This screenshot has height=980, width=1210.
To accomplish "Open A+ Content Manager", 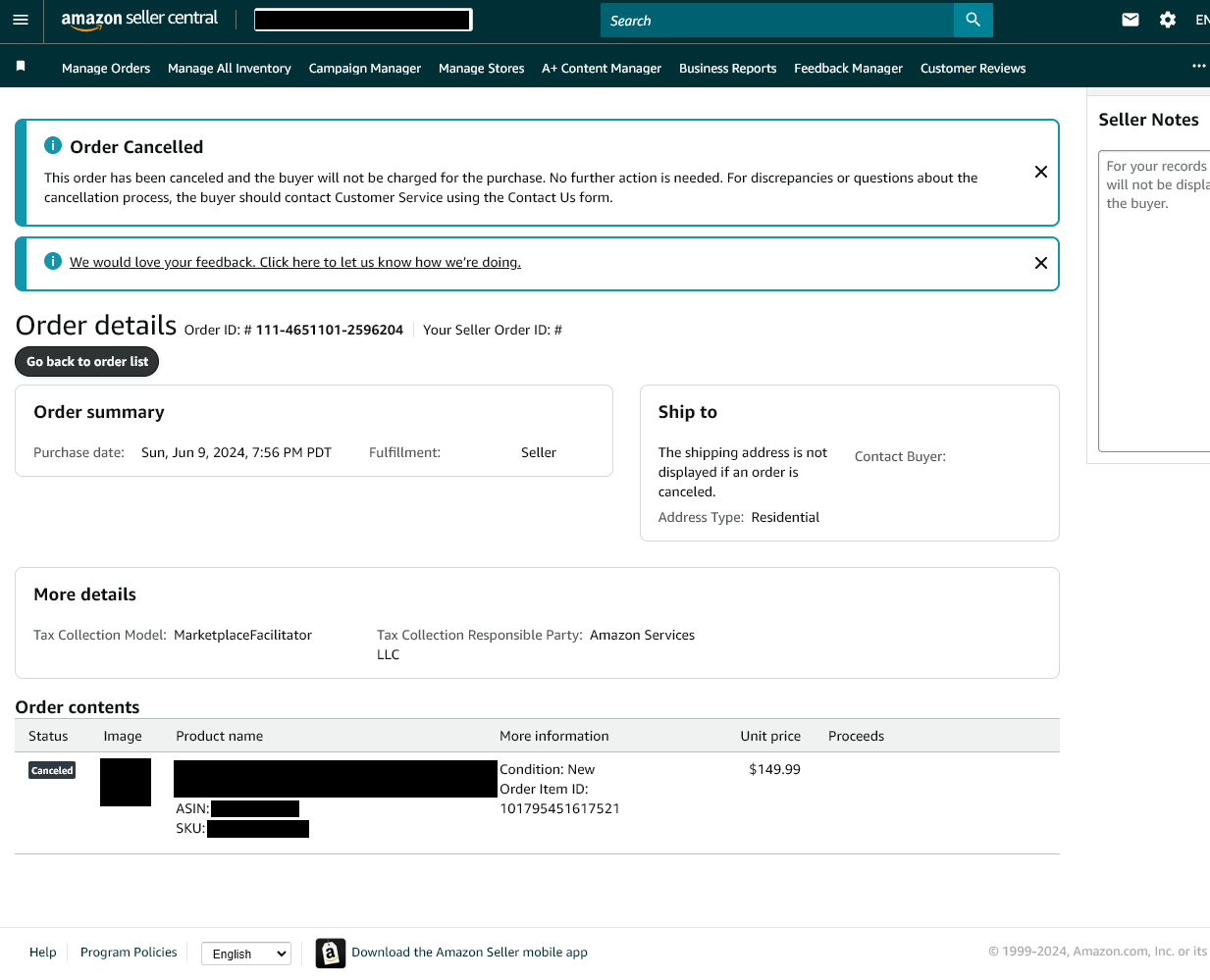I will [x=602, y=68].
